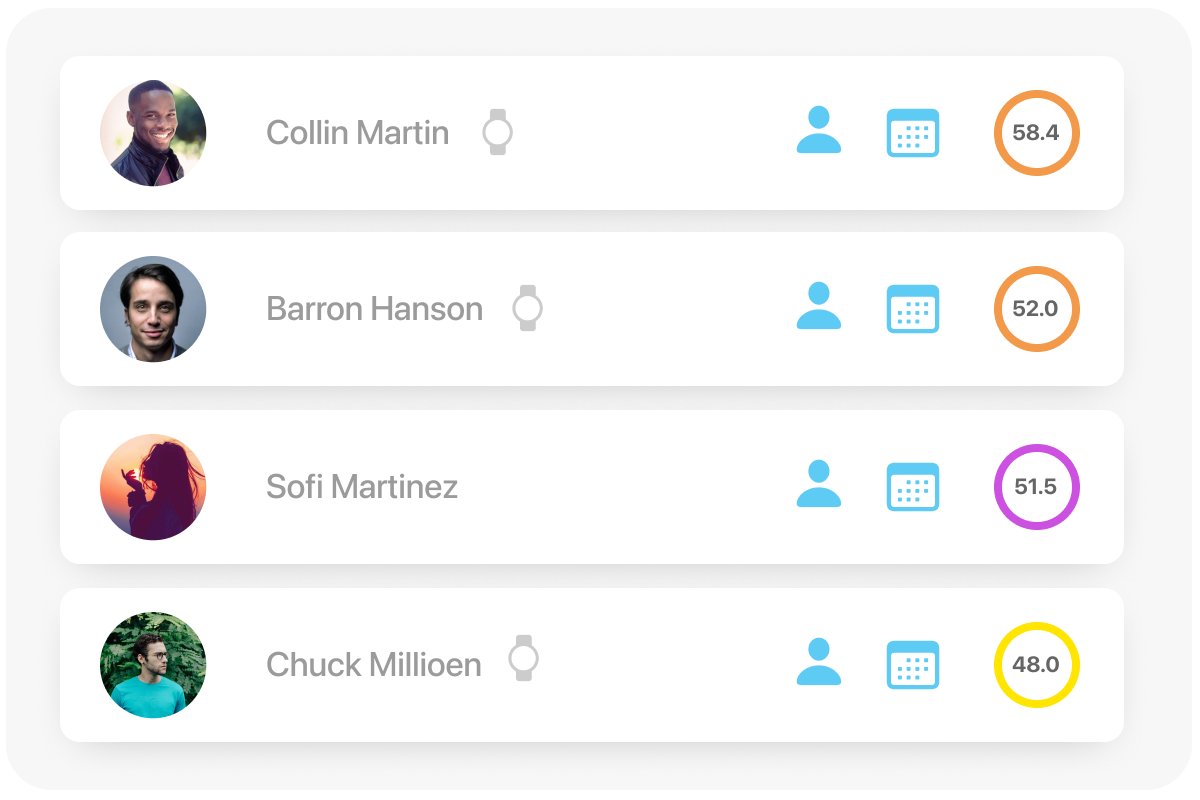Select the orange 58.4 score ring

pyautogui.click(x=1036, y=133)
